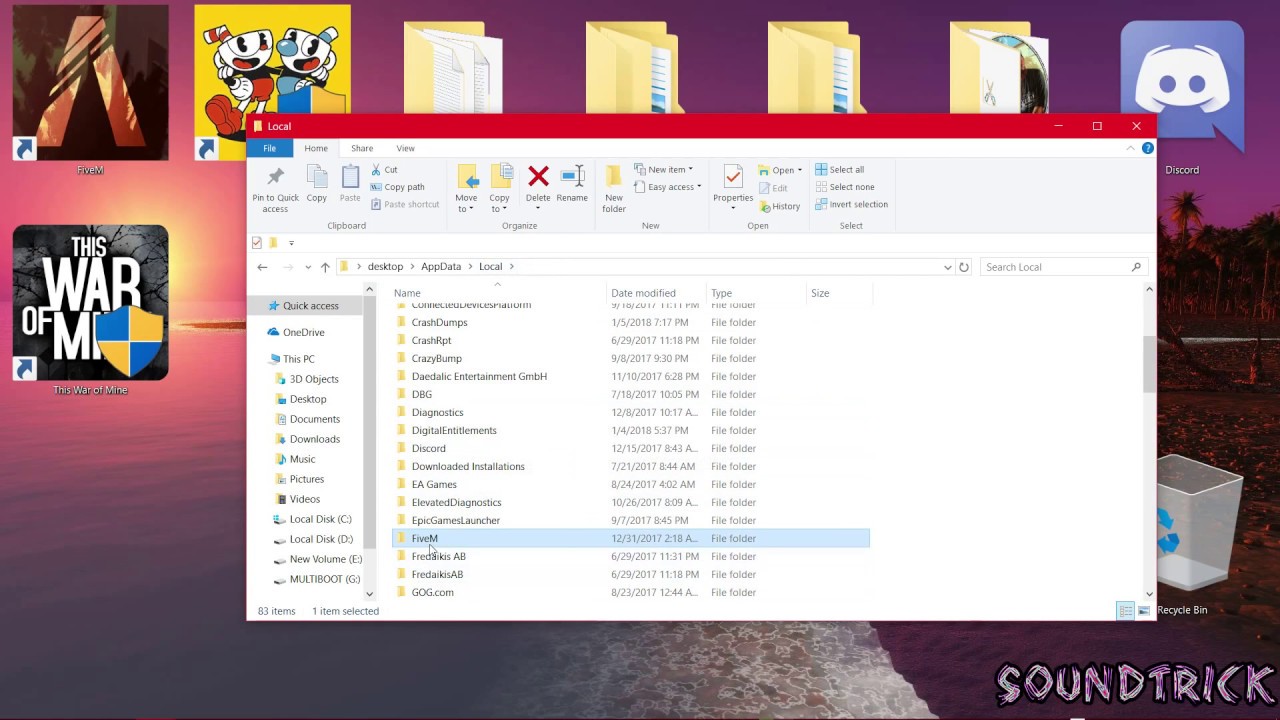
Task: Click Edit in Open group
Action: tap(773, 188)
